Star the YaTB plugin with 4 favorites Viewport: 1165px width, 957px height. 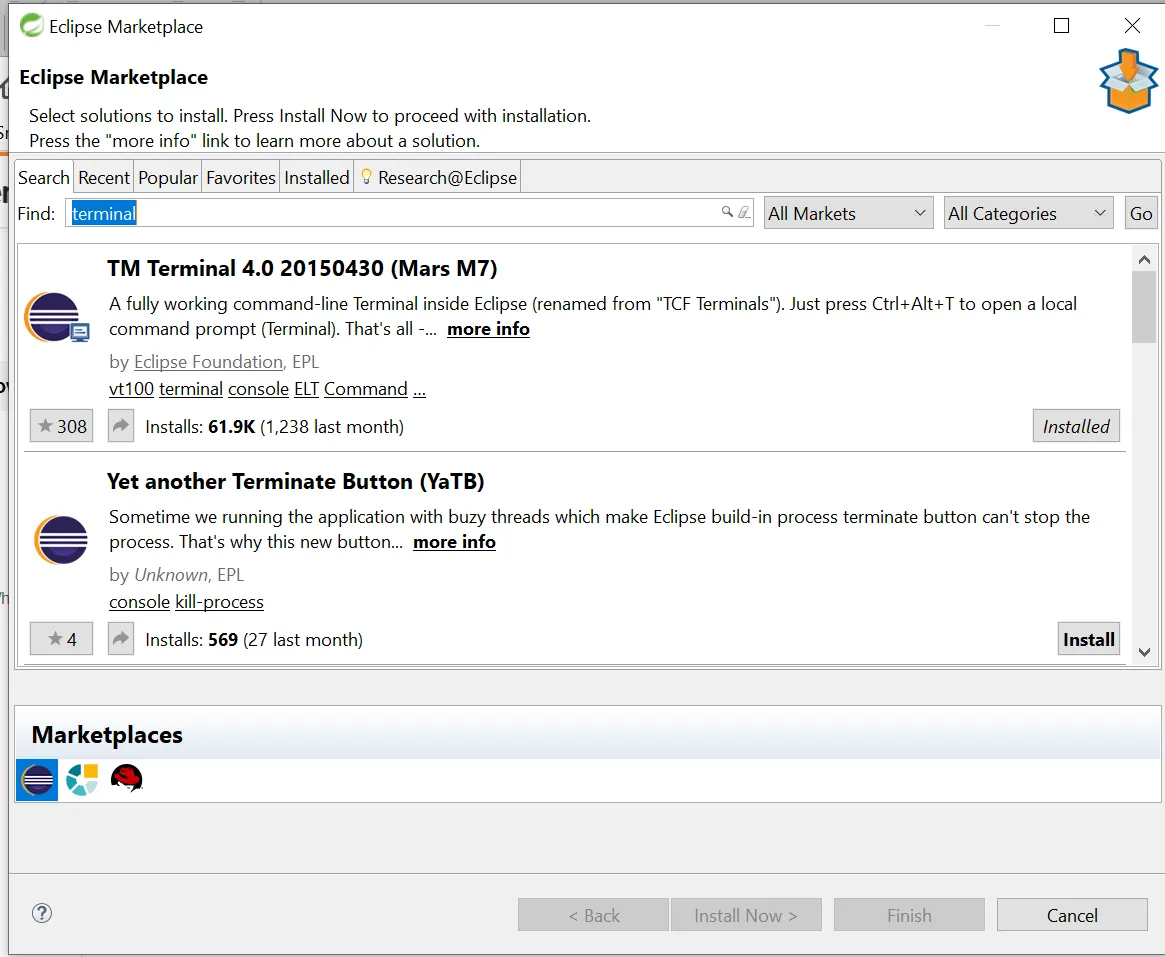[x=62, y=639]
